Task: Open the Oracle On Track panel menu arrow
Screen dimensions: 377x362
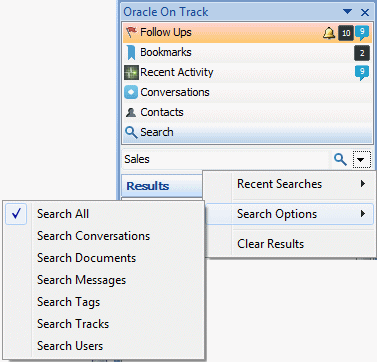Action: 347,12
